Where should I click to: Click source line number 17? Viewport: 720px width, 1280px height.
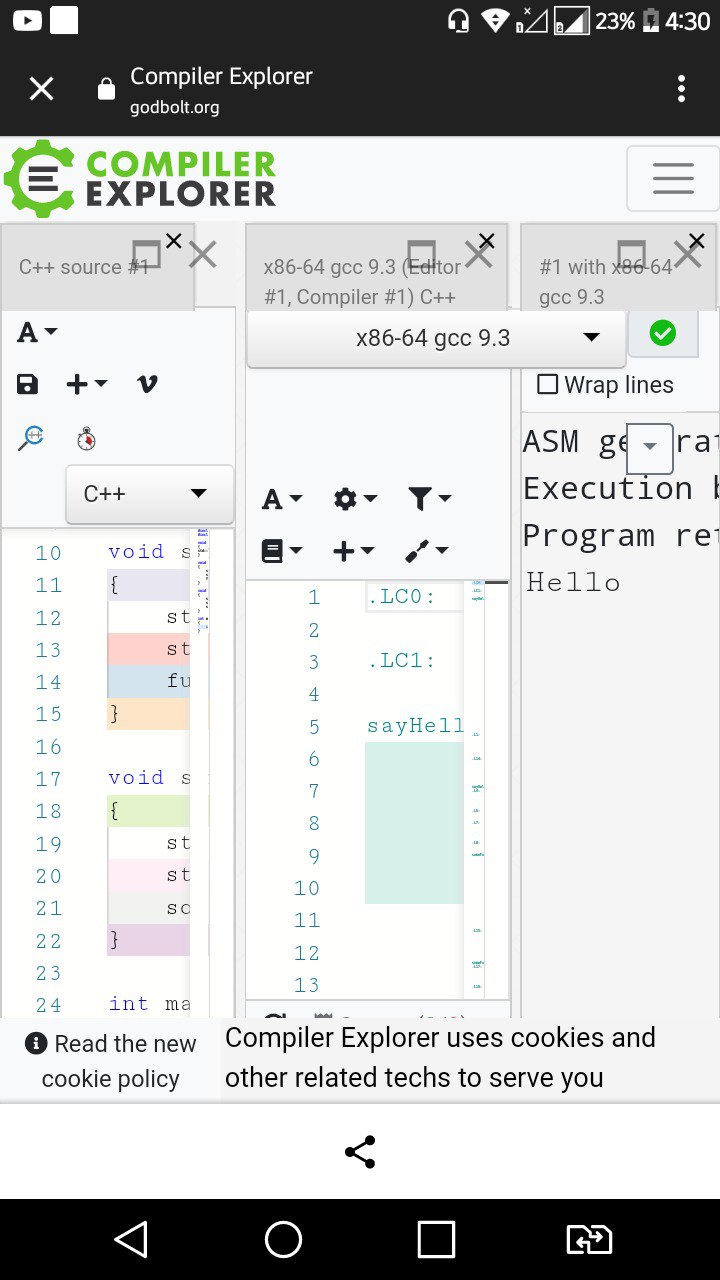coord(49,779)
